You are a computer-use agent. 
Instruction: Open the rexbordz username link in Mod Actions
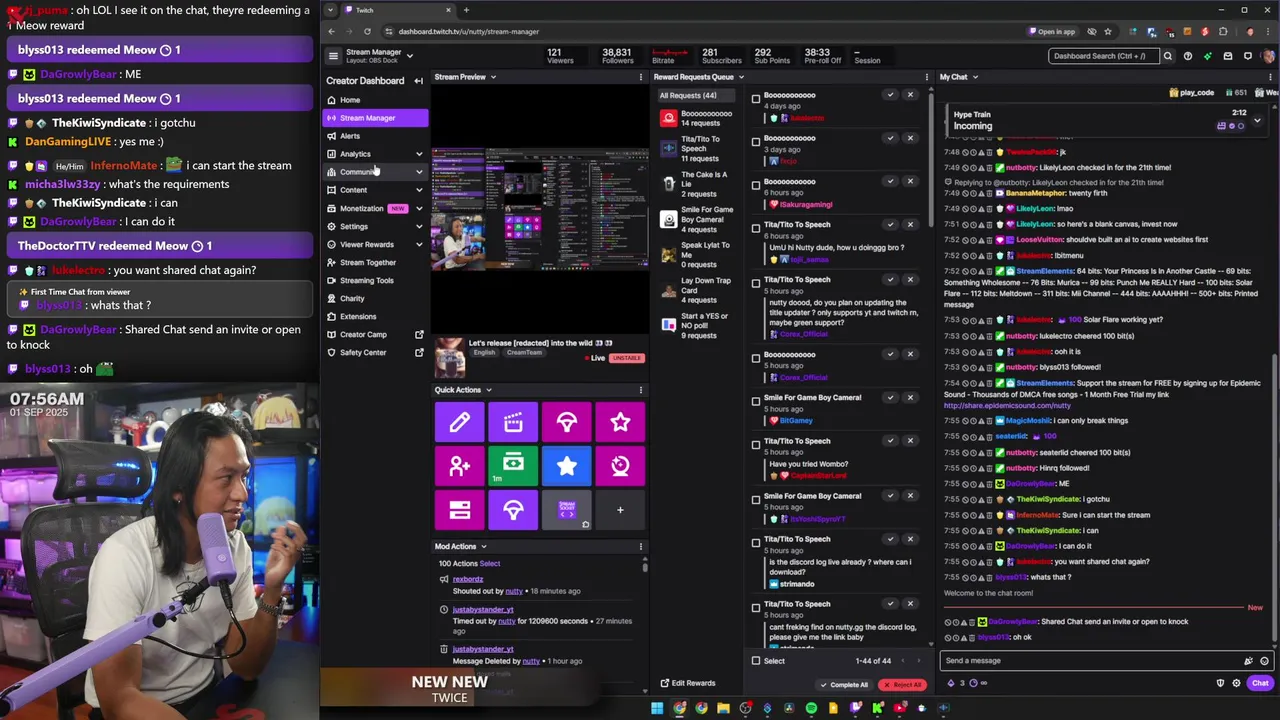468,579
